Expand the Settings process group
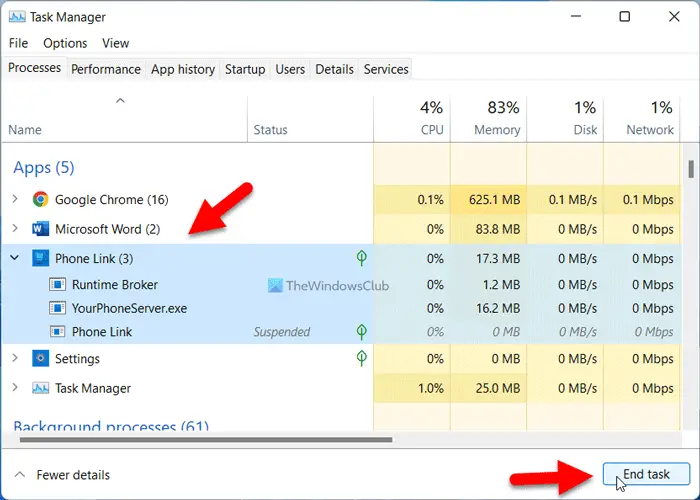The image size is (700, 500). tap(15, 358)
